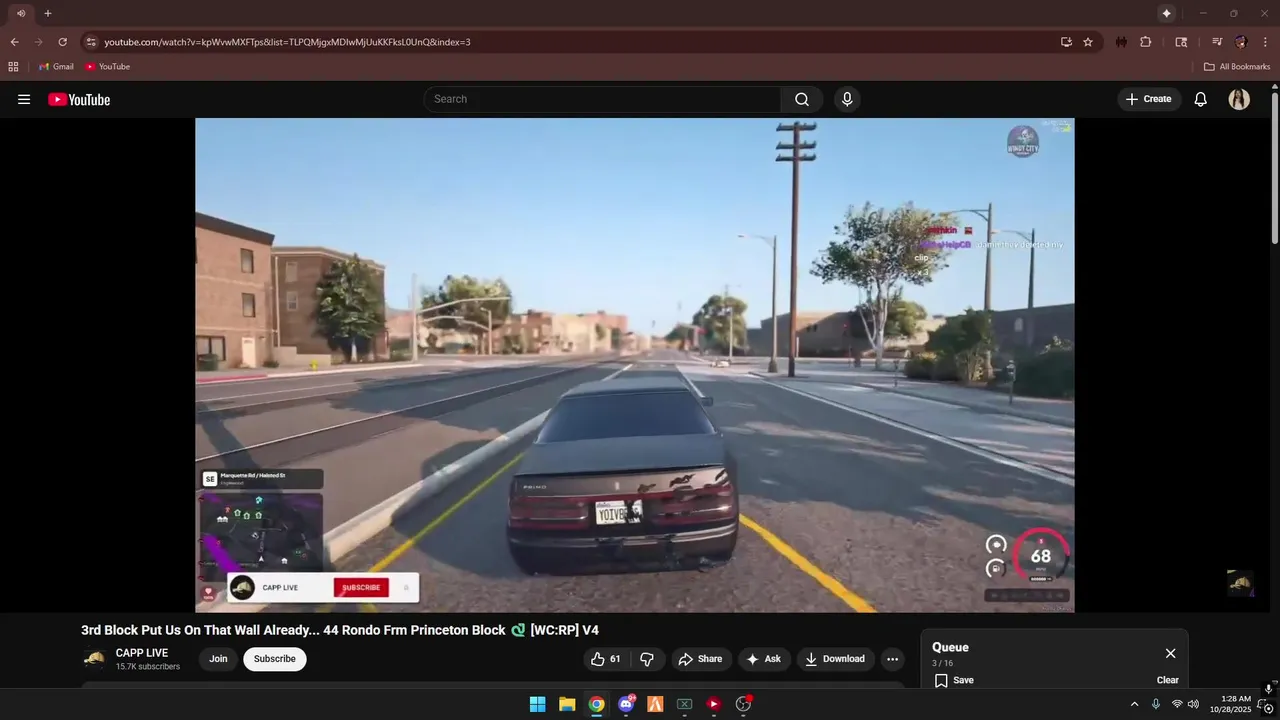Open the Chrome three-dot menu
1280x720 pixels.
pos(1265,42)
